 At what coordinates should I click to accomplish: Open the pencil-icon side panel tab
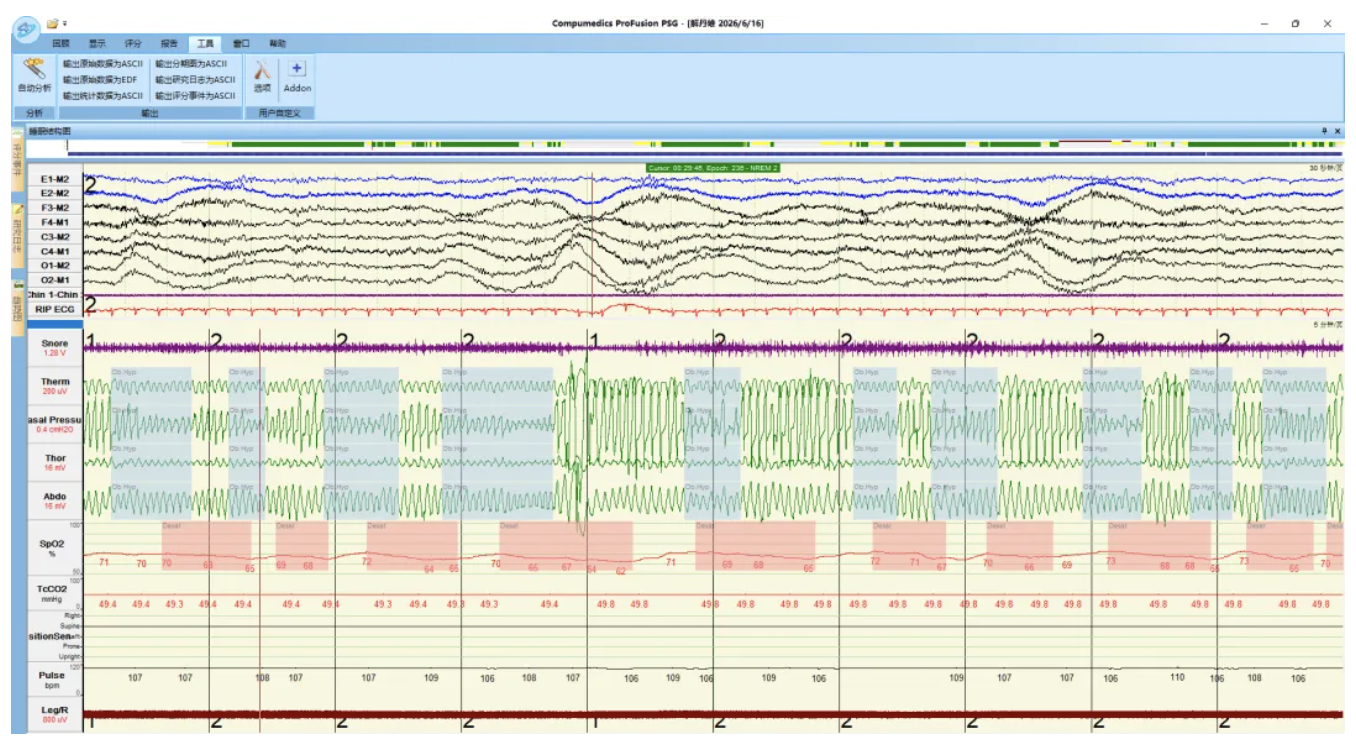[17, 235]
